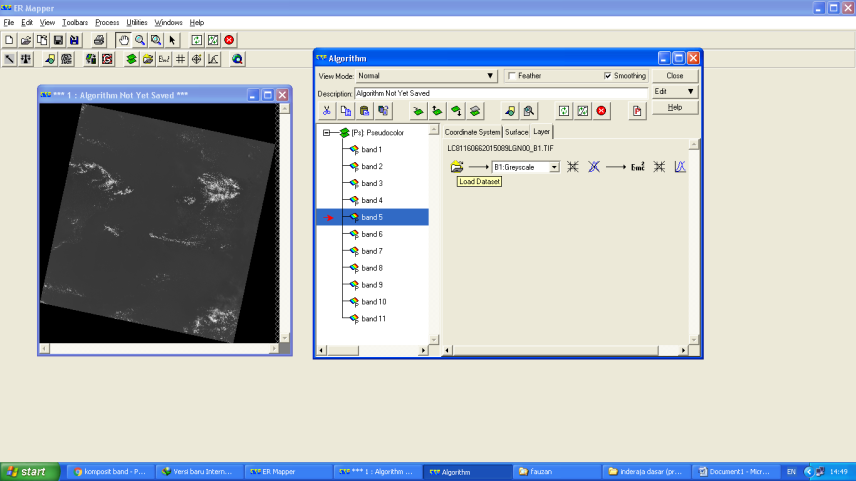
Task: Click the Help button in Algorithm window
Action: point(675,108)
